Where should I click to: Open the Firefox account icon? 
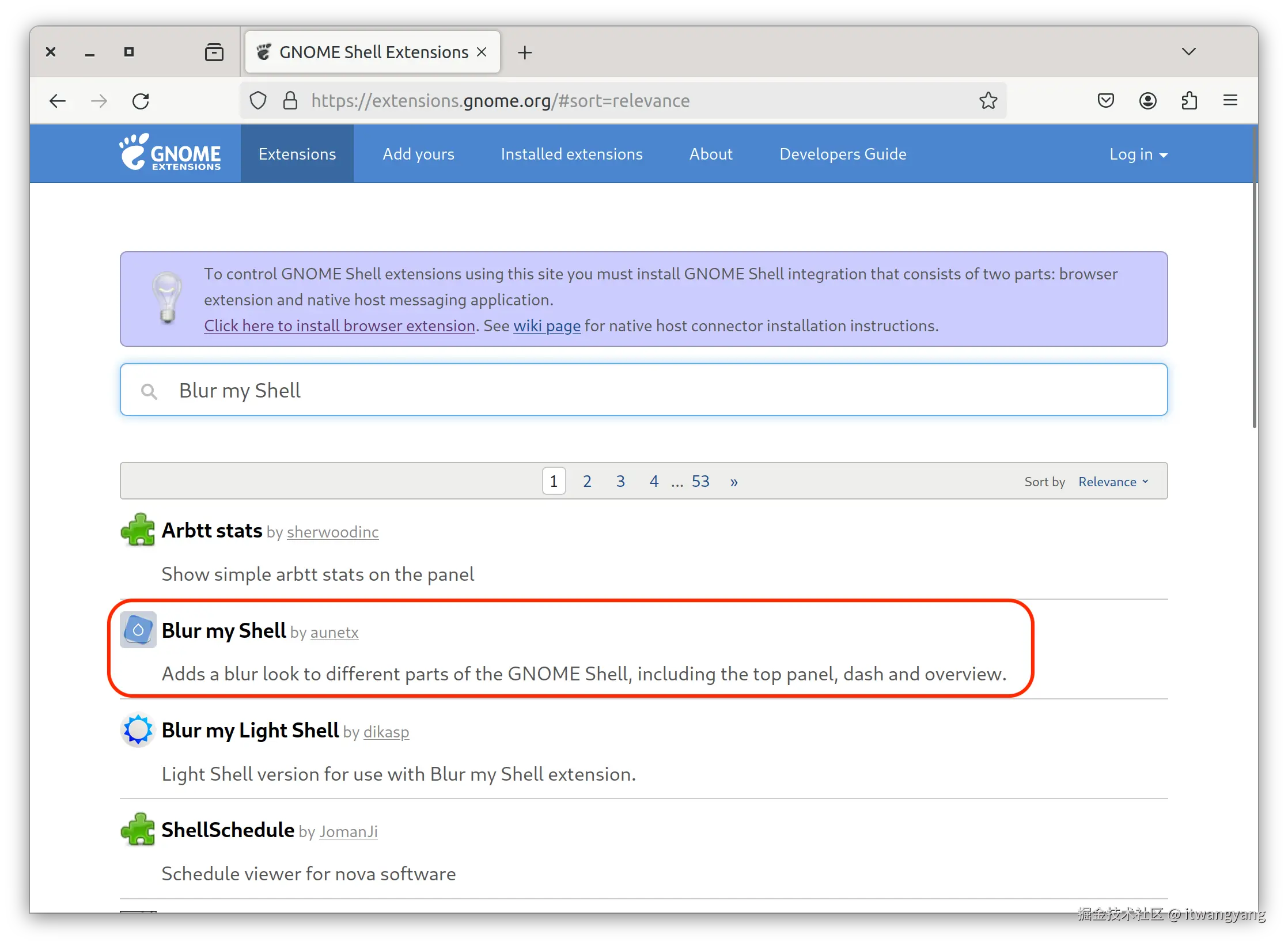pos(1147,101)
